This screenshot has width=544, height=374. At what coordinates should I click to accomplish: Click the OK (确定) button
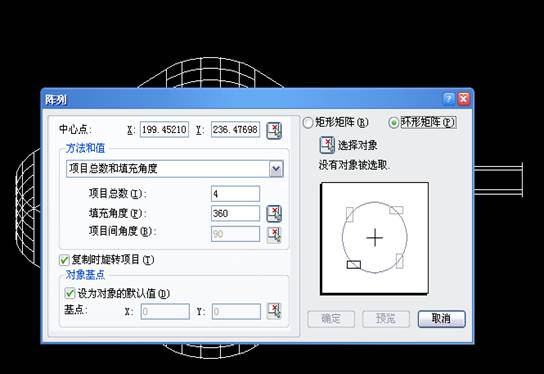(331, 319)
